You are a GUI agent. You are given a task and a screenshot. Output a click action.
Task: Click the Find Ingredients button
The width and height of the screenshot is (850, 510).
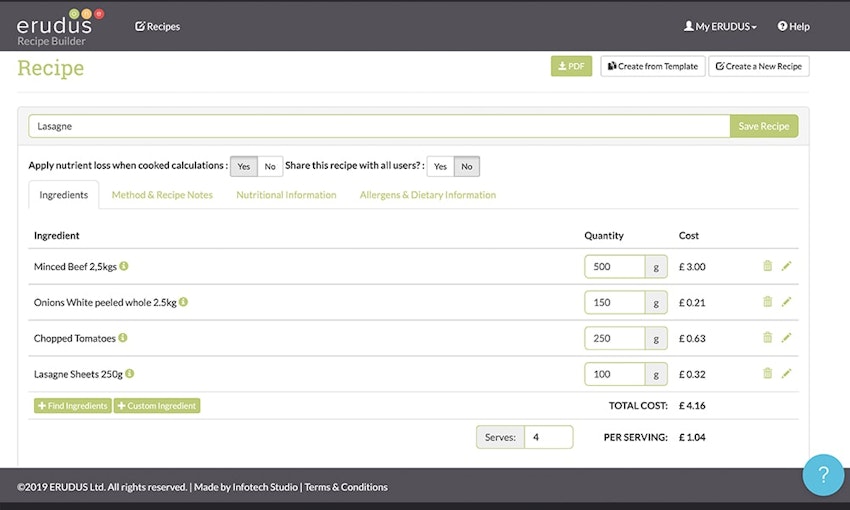[73, 405]
